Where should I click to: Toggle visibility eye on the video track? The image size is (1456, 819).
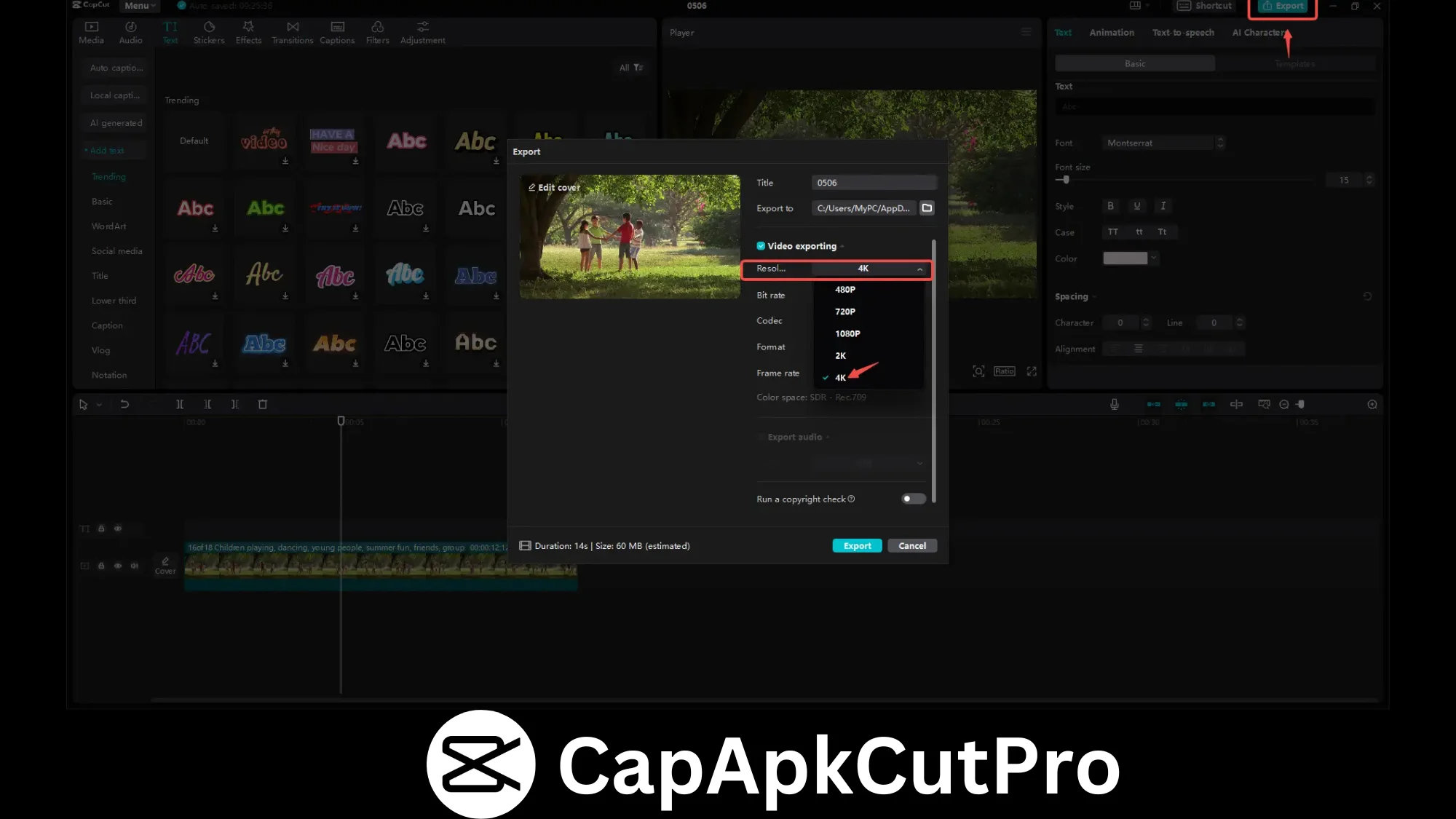pos(118,566)
